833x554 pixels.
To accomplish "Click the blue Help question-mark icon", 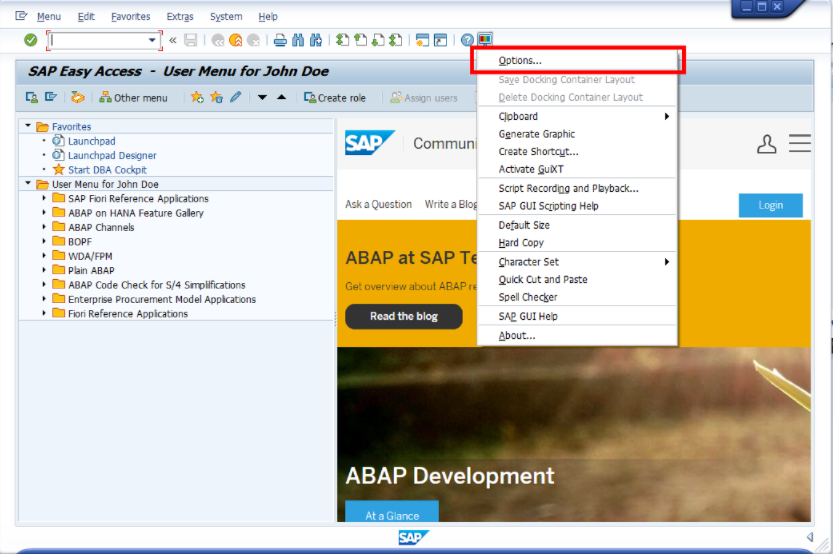I will [x=467, y=40].
